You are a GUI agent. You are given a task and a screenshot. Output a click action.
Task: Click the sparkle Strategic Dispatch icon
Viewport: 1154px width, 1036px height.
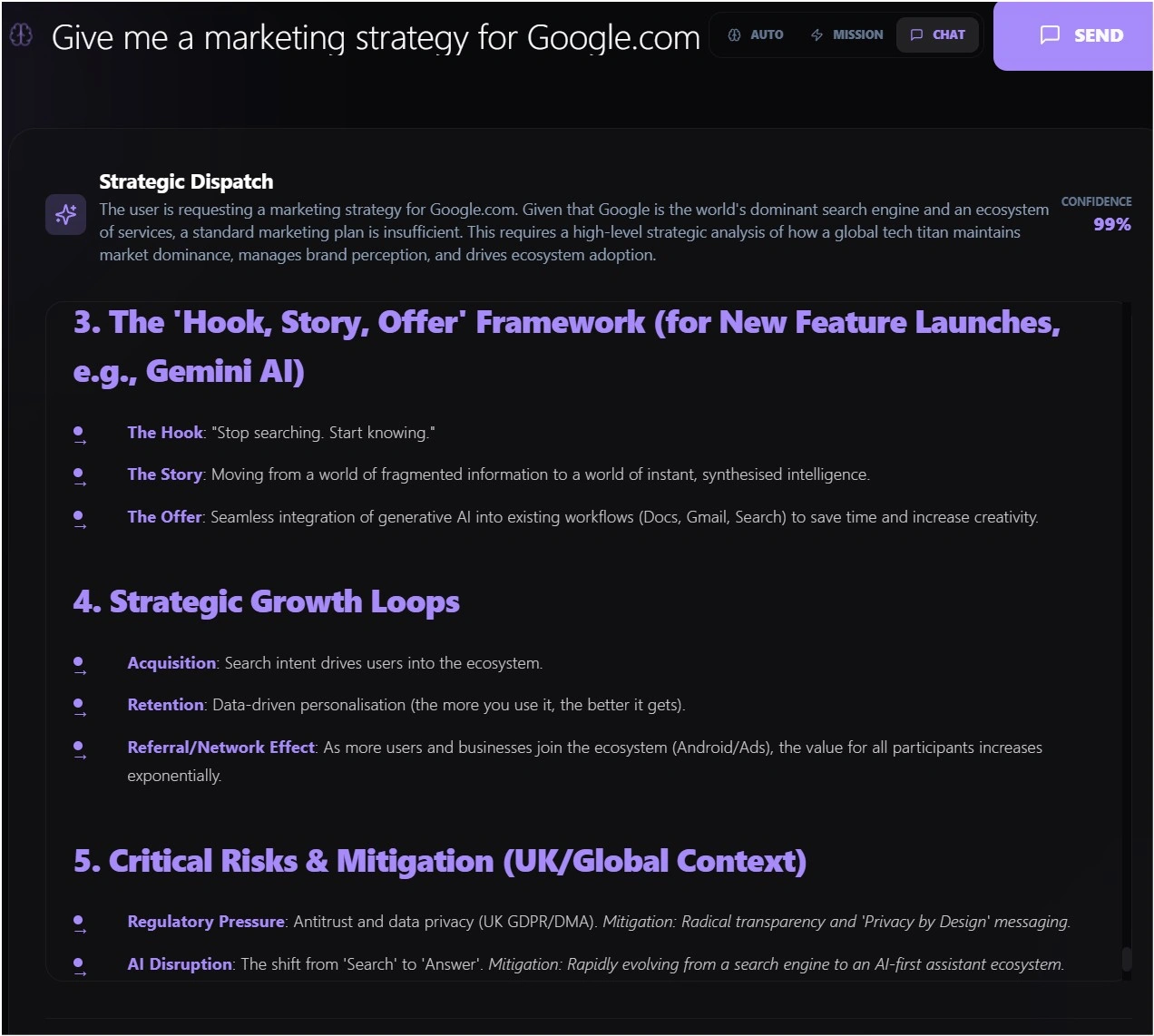[x=66, y=214]
